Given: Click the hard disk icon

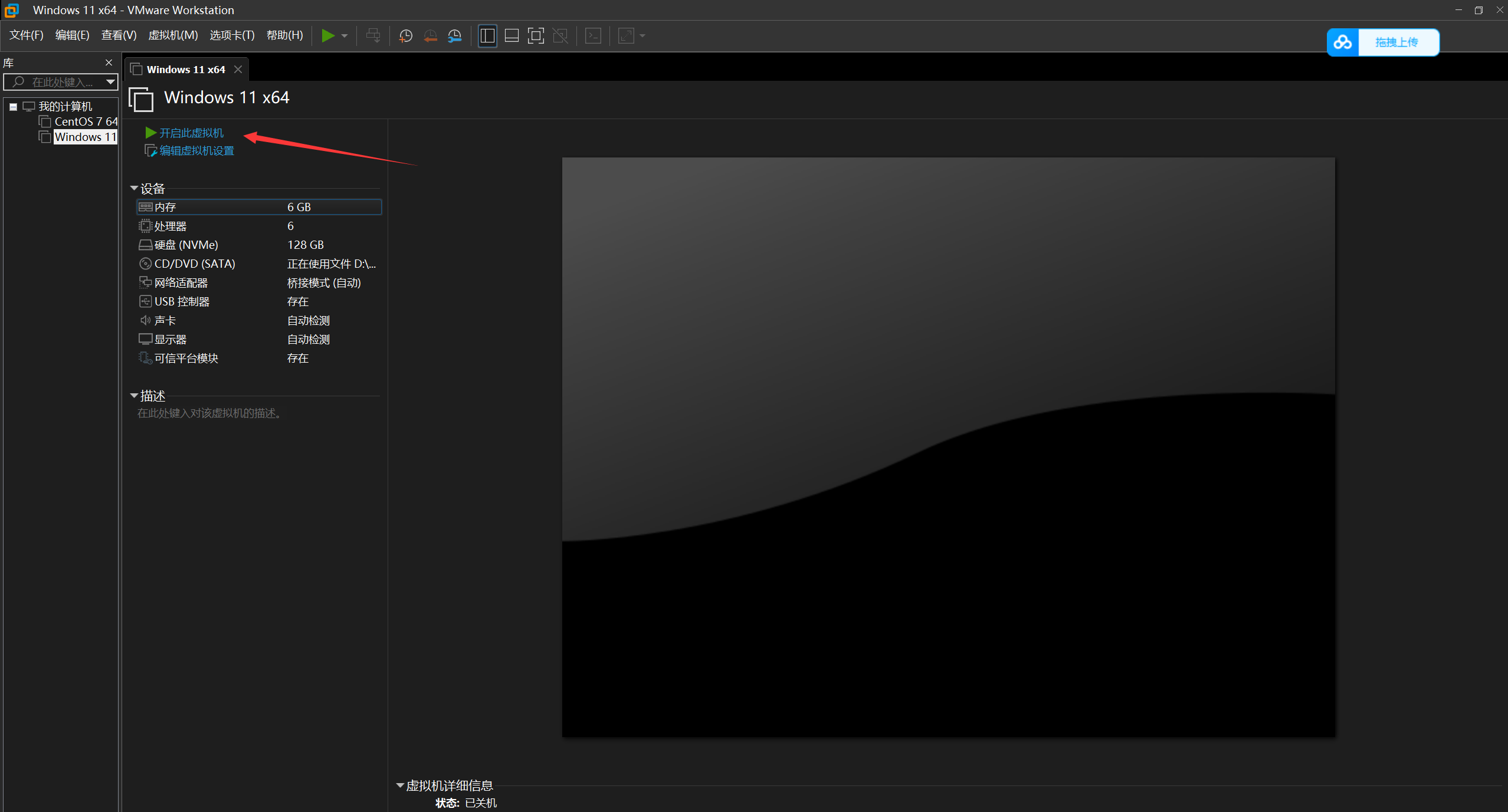Looking at the screenshot, I should (x=145, y=245).
